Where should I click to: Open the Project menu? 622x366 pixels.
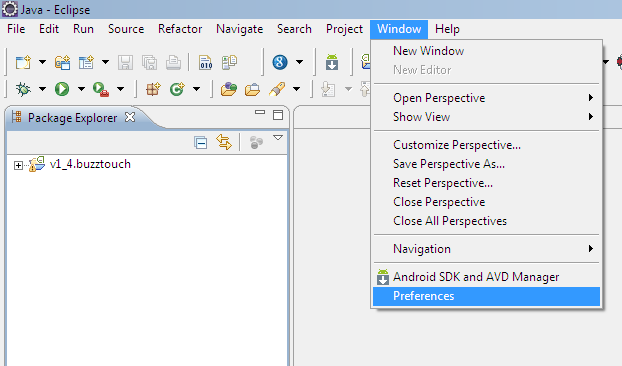tap(344, 29)
